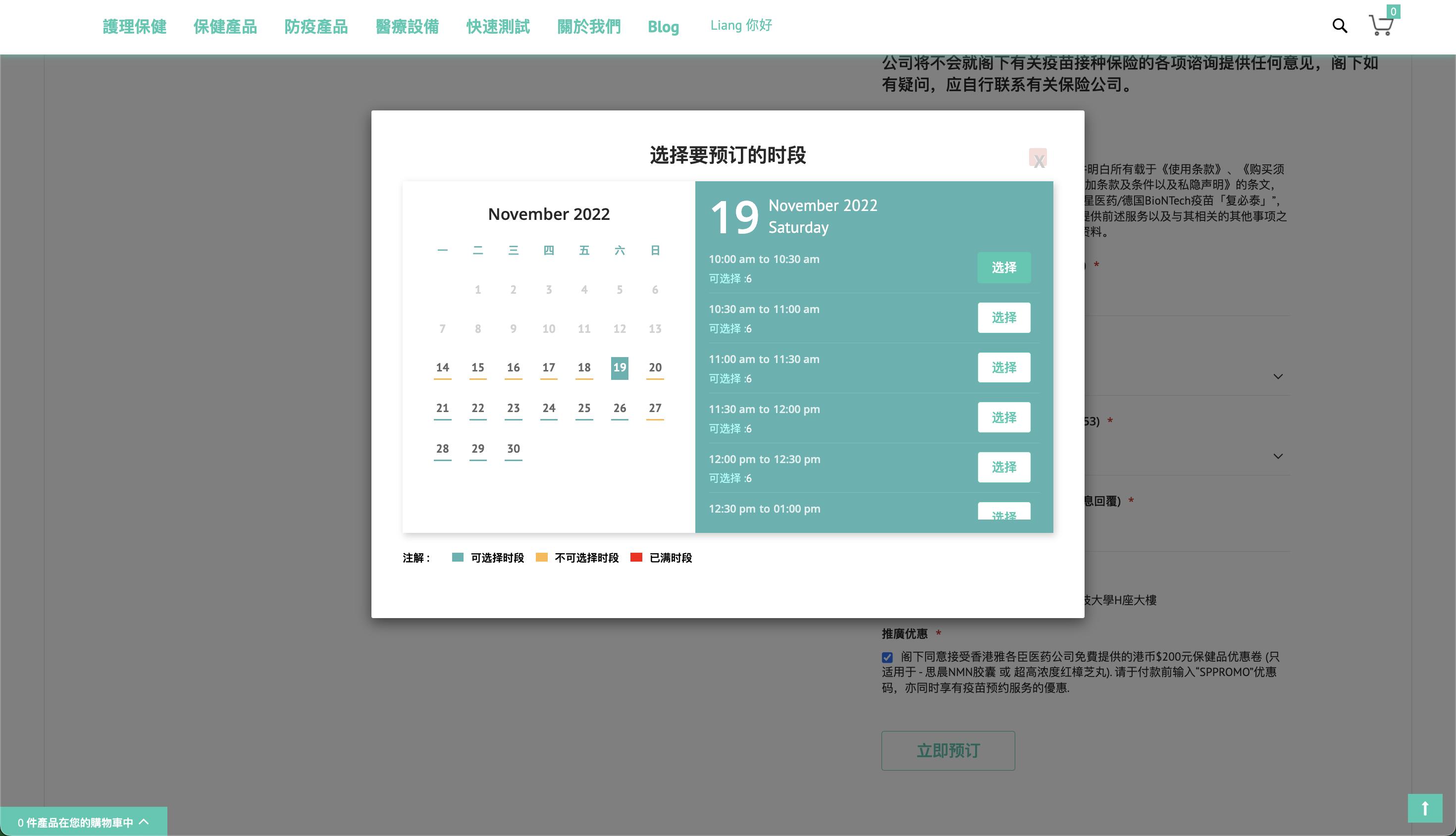Expand the lower dropdown chevron behind the dialog
Image resolution: width=1456 pixels, height=836 pixels.
(1278, 457)
